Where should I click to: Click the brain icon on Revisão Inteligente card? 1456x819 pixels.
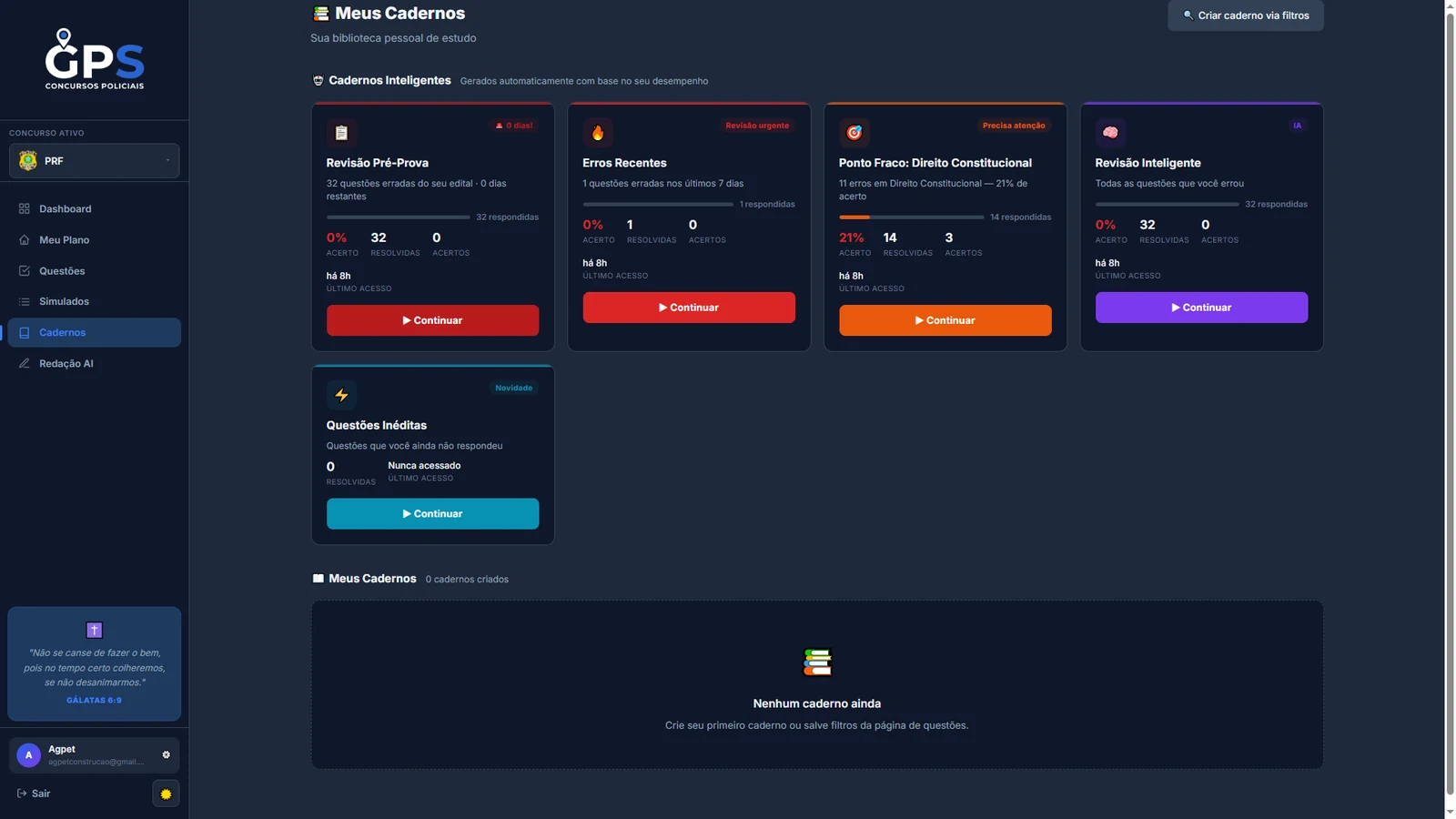point(1110,133)
